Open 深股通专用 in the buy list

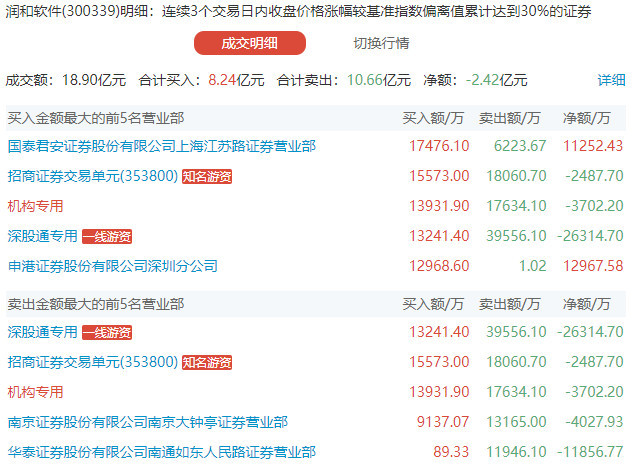(42, 236)
